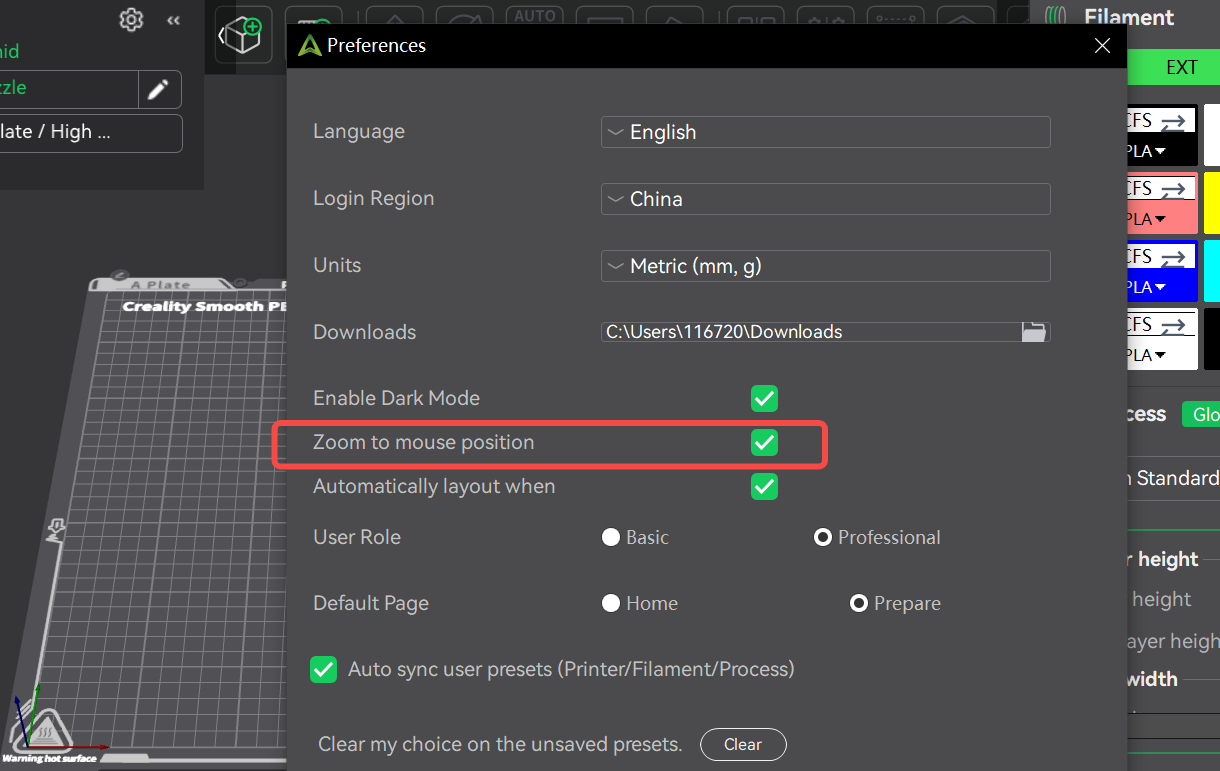Click the Preferences title text

point(376,45)
